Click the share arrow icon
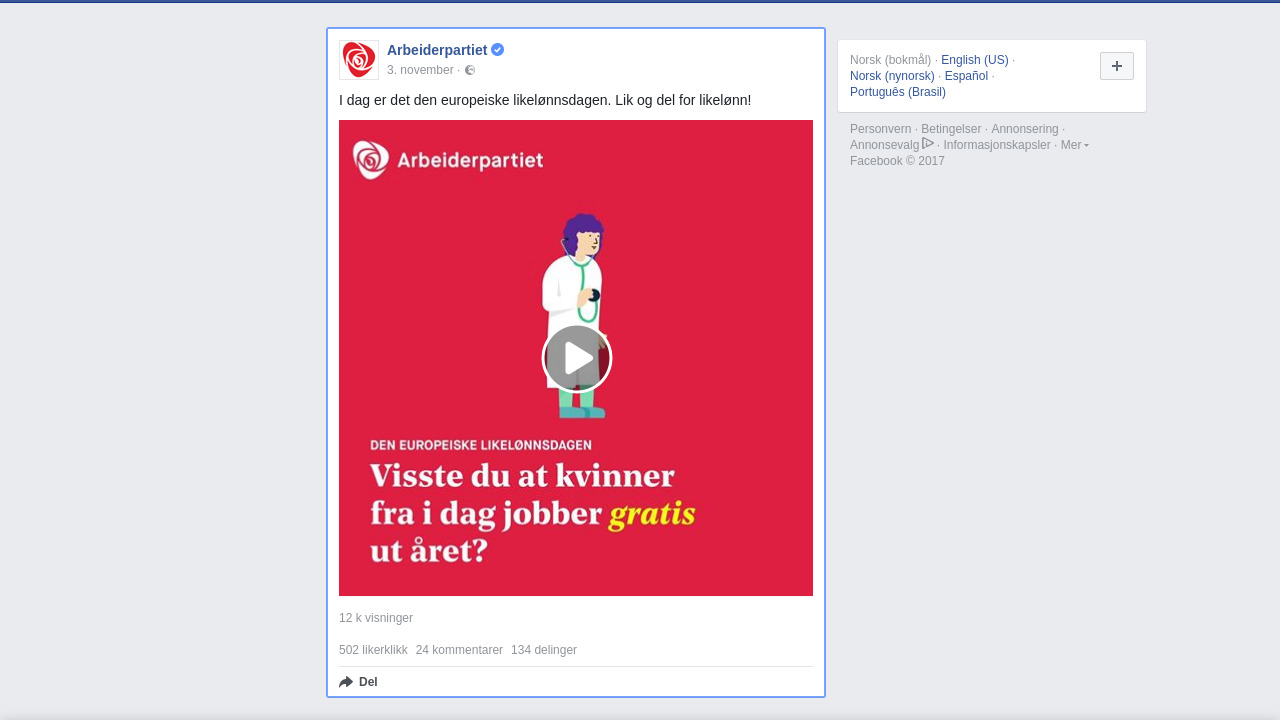1280x720 pixels. point(346,682)
